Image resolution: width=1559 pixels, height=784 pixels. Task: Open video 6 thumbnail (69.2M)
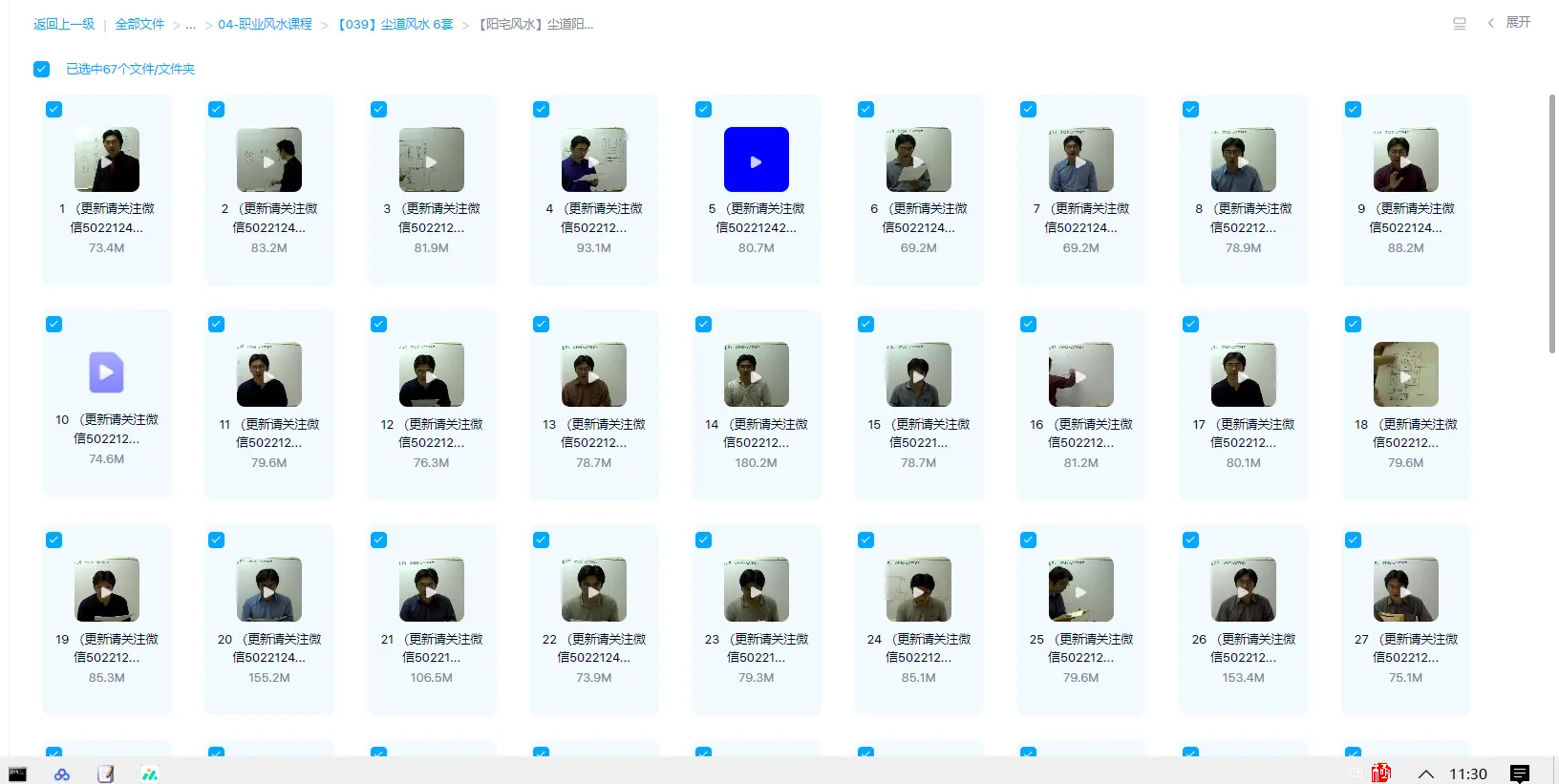(919, 159)
